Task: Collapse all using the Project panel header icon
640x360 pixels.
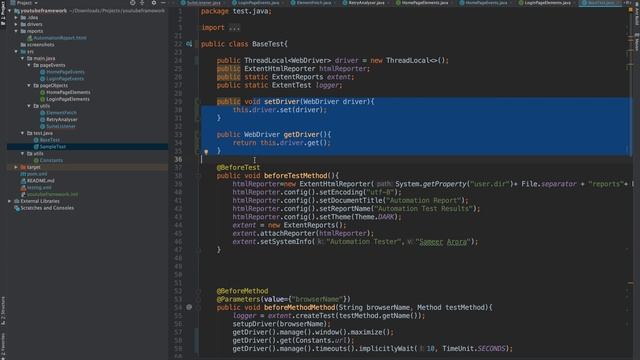Action: pyautogui.click(x=142, y=2)
